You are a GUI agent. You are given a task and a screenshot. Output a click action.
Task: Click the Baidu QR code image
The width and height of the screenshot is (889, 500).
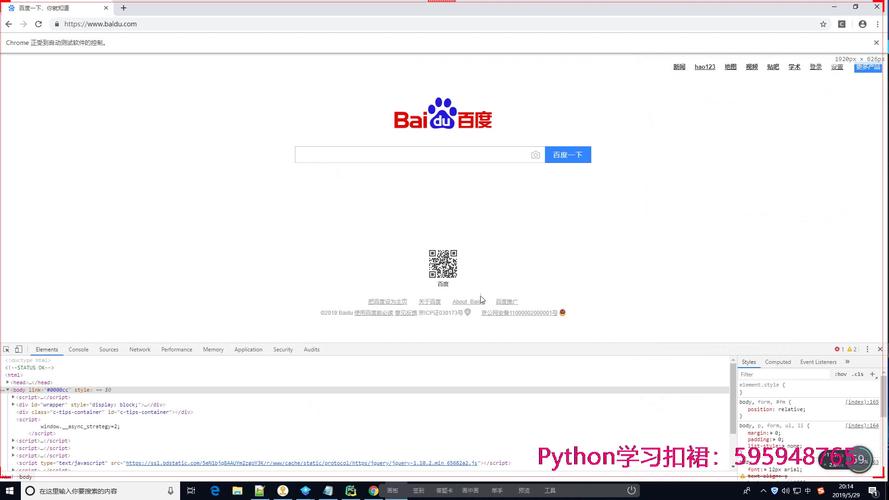[443, 264]
